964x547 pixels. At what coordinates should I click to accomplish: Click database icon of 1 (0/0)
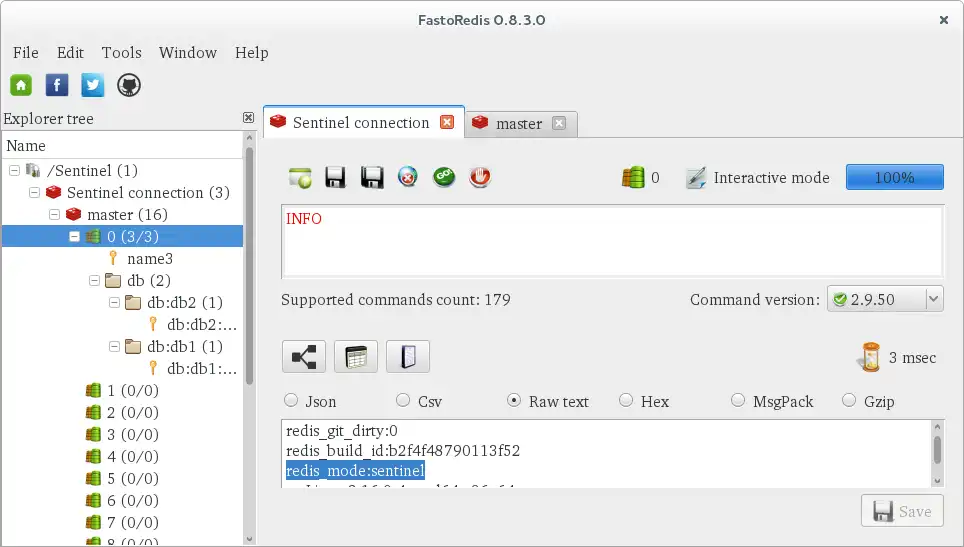coord(93,390)
